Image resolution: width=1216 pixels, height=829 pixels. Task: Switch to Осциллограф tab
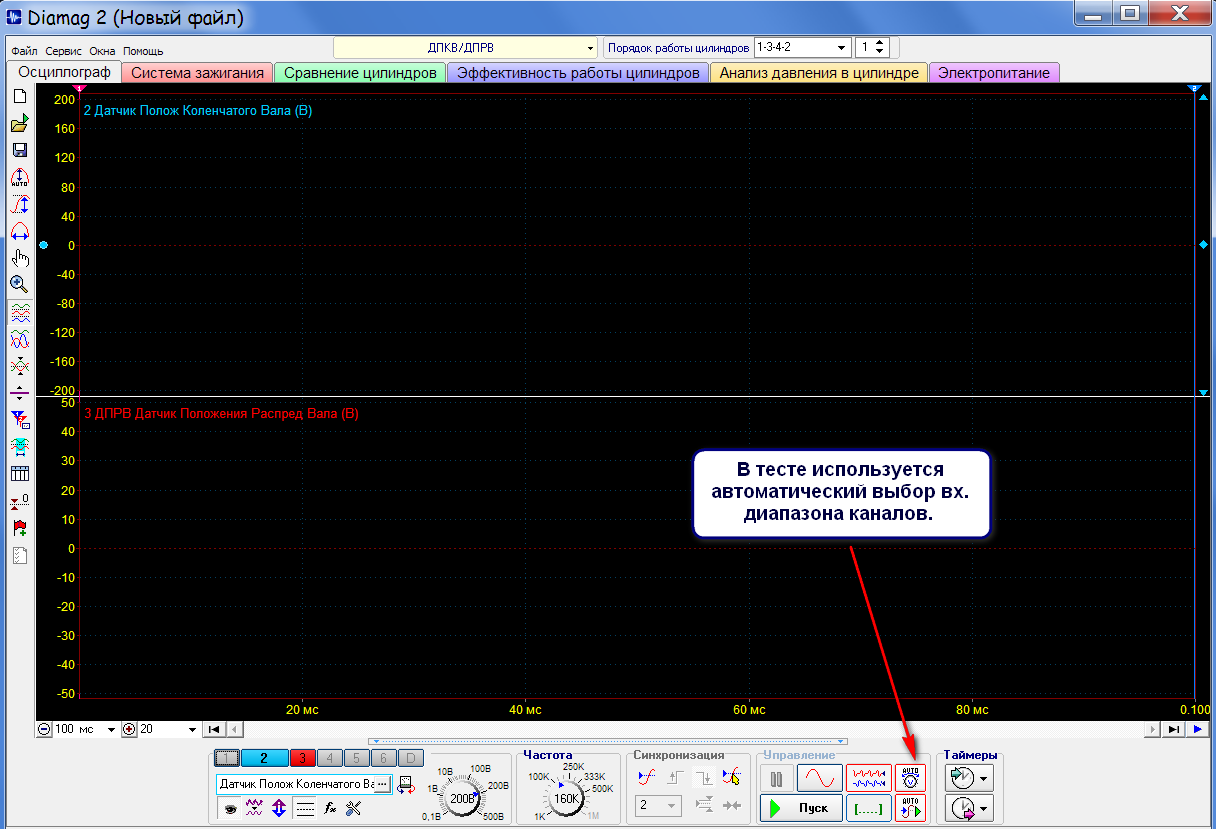[64, 72]
